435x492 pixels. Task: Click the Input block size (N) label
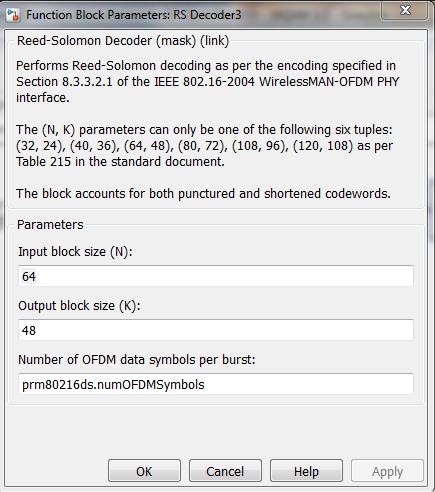[x=75, y=252]
